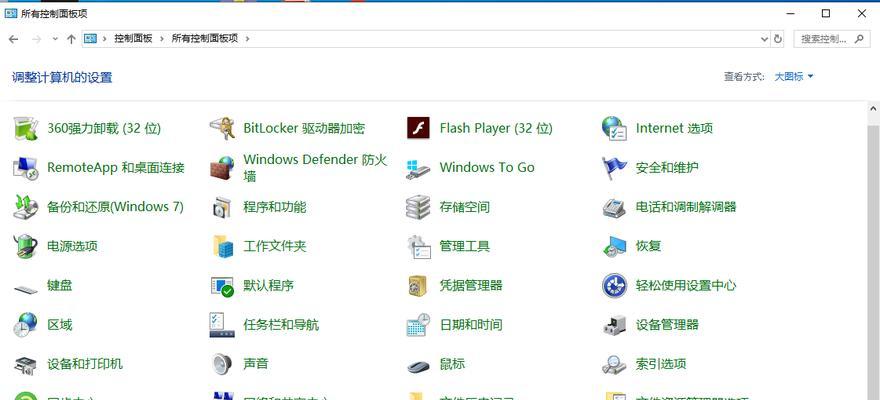The width and height of the screenshot is (880, 400).
Task: Open the 声音 speaker icon
Action: click(222, 364)
